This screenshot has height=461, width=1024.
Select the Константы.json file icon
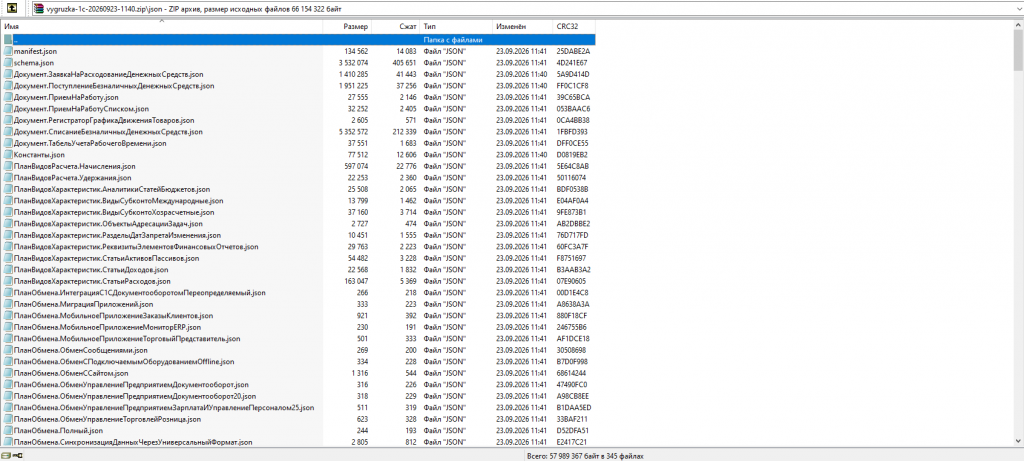[x=8, y=155]
